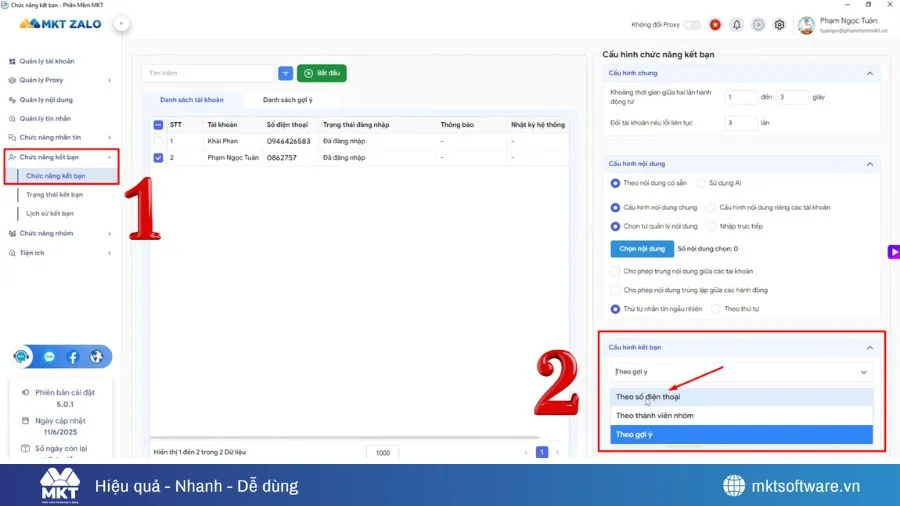Click the Quản lý Proxy sidebar icon
Viewport: 900px width, 506px height.
[12, 80]
